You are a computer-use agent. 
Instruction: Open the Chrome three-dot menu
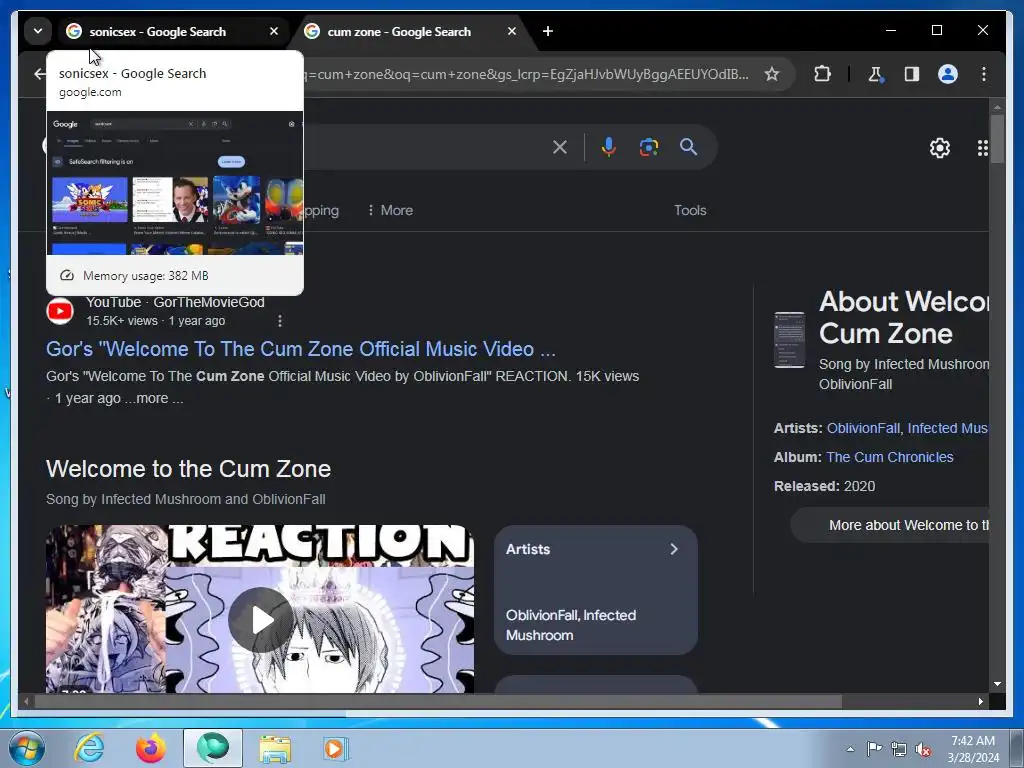coord(984,74)
